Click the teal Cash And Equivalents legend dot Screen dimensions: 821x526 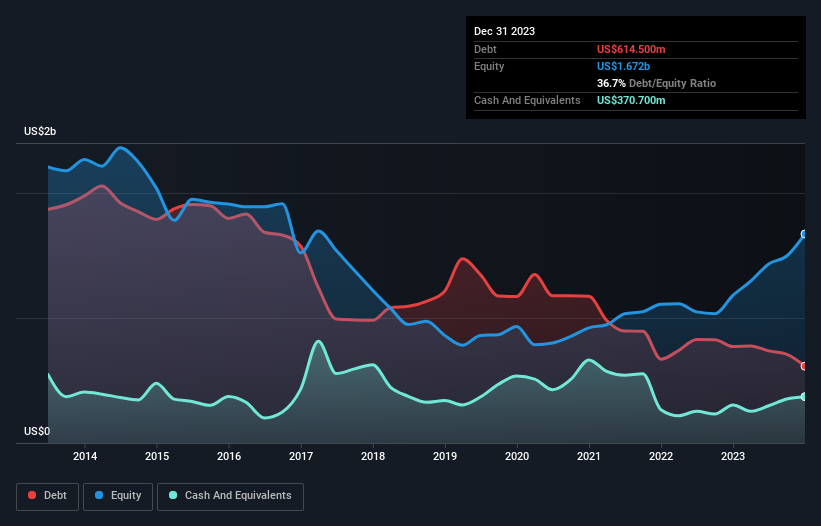(x=173, y=495)
